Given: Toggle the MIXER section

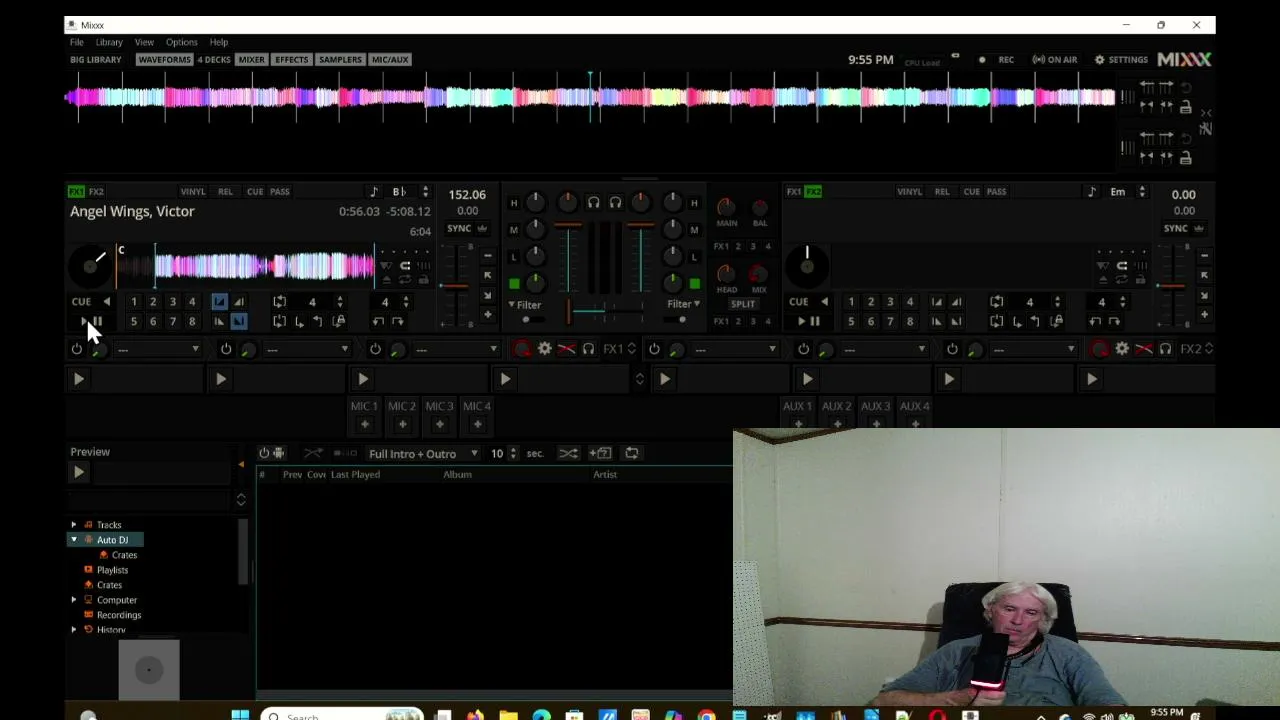Looking at the screenshot, I should 251,60.
